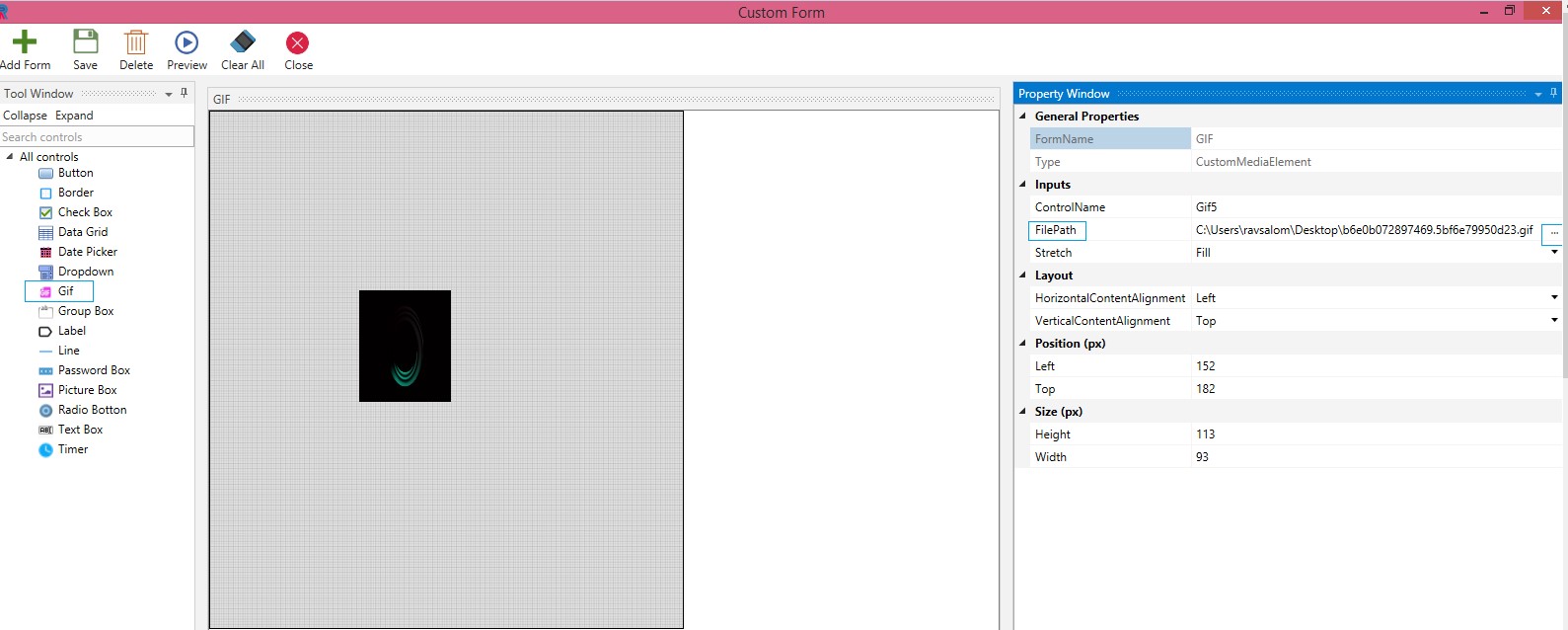The width and height of the screenshot is (1568, 630).
Task: Click the Delete trash can icon
Action: click(x=136, y=42)
